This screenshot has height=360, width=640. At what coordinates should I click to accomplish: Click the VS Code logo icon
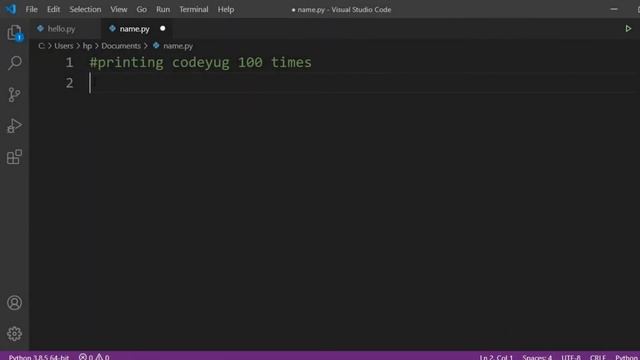(x=11, y=9)
